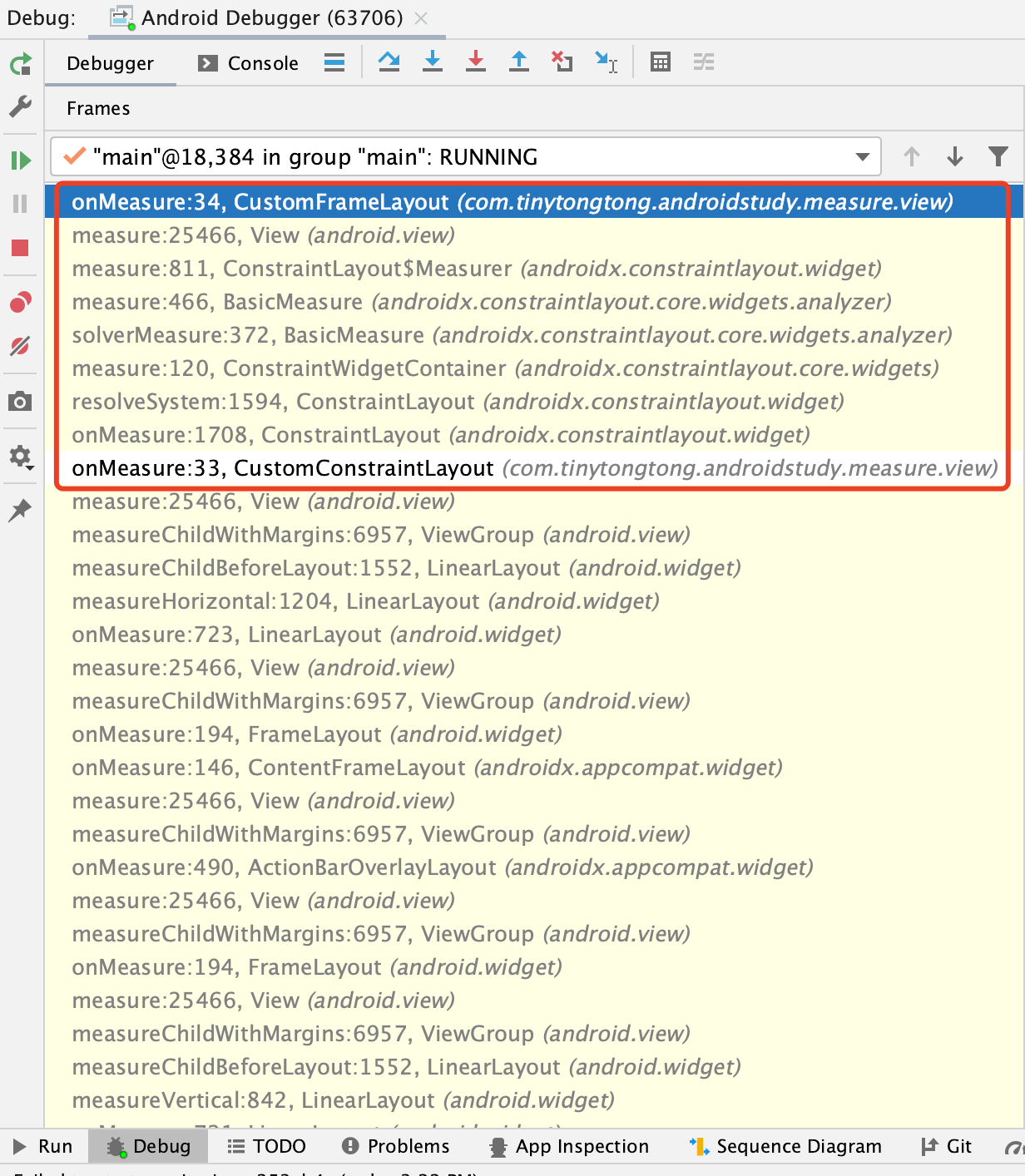This screenshot has width=1025, height=1176.
Task: Open the Debug tool window button
Action: 149,1146
